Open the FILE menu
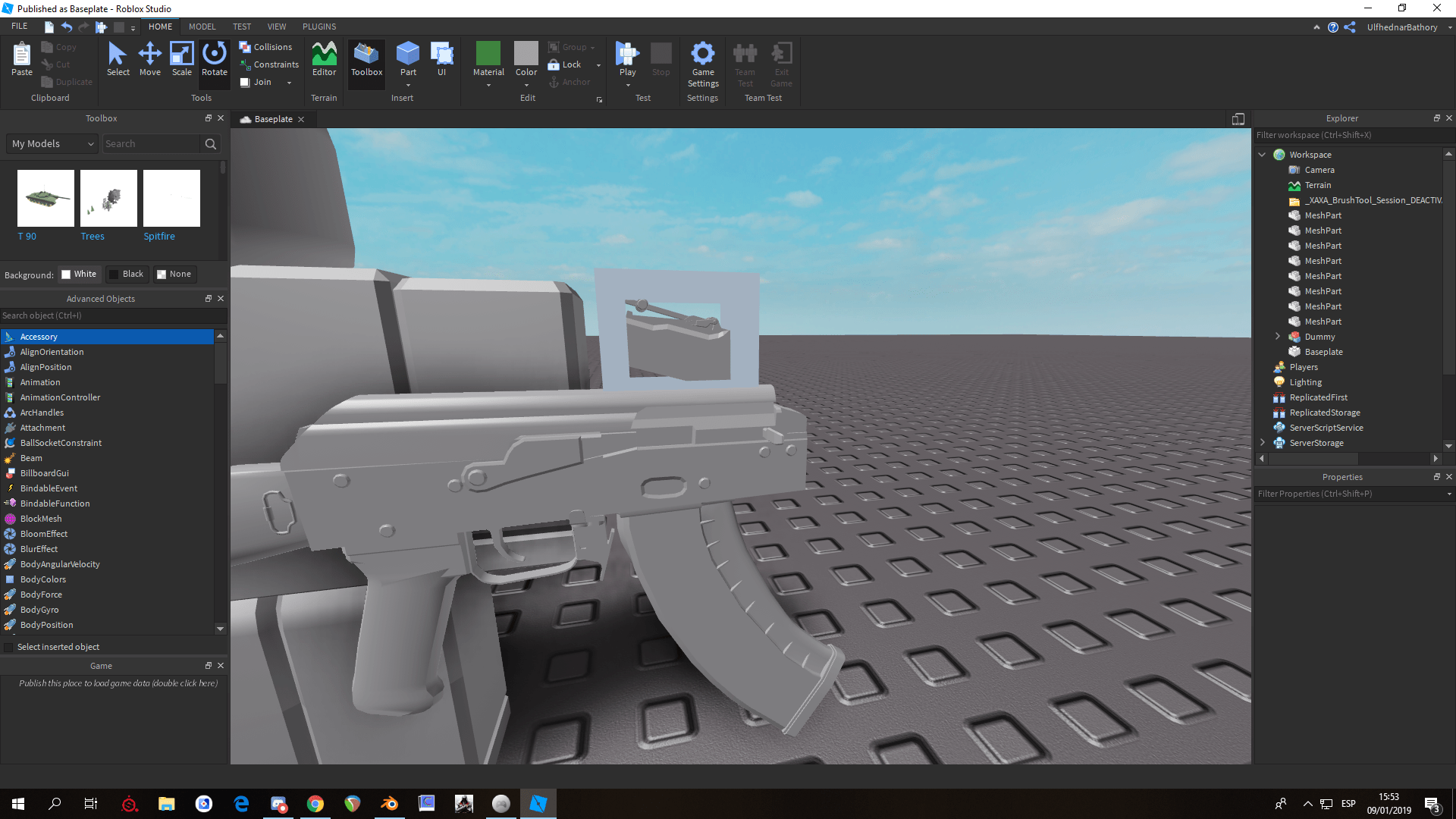 pos(19,25)
